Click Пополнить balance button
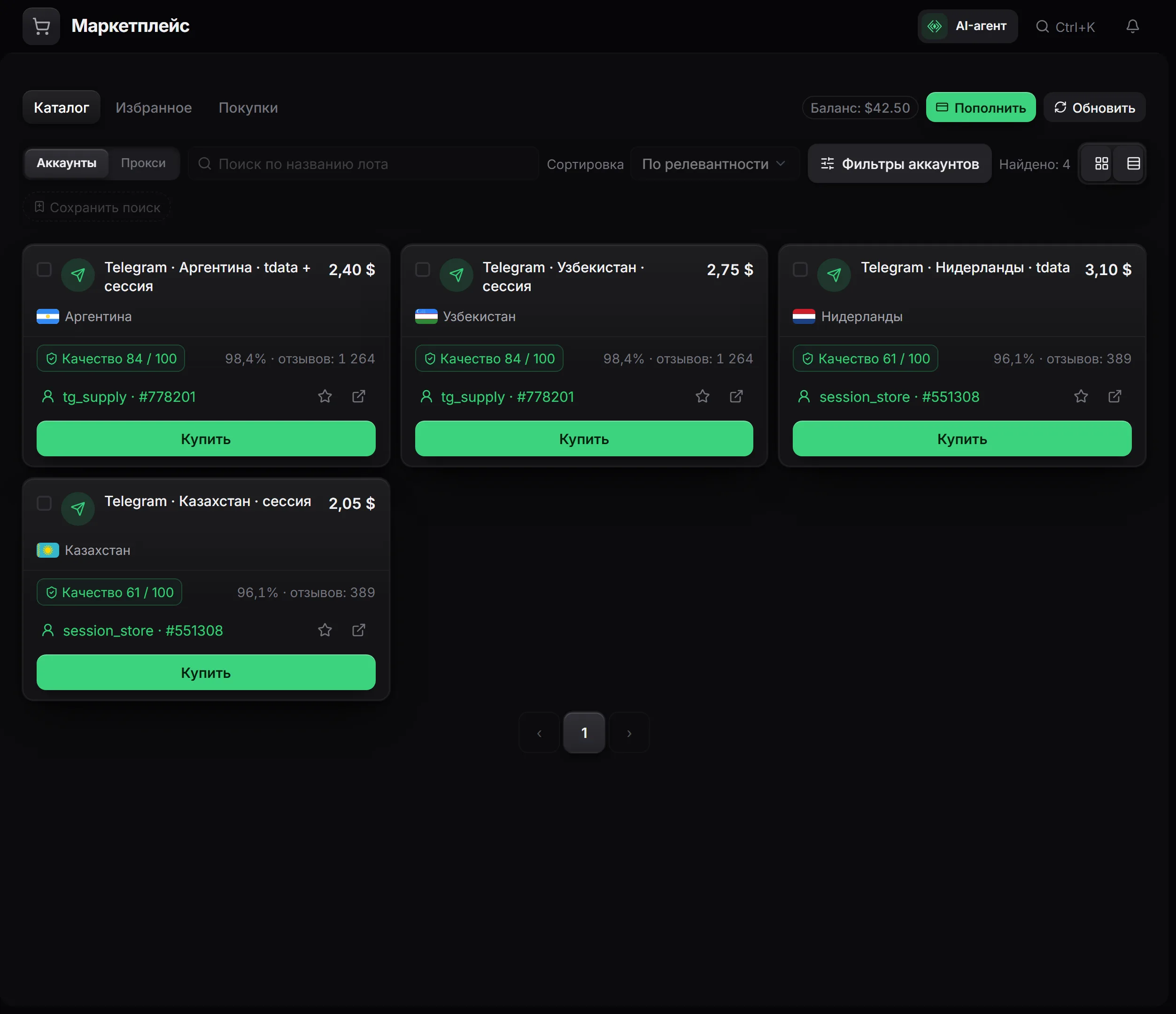Screen dimensions: 1176x1014 tap(981, 108)
